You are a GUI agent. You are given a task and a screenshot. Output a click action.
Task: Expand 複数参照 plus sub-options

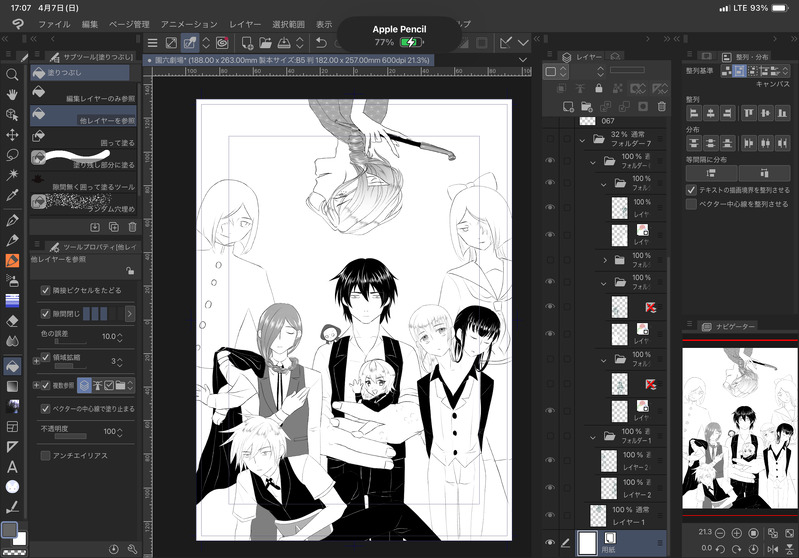click(36, 385)
